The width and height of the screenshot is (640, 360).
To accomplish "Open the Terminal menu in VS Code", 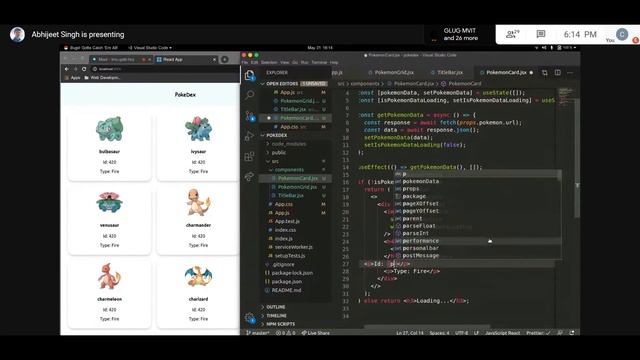I will (319, 62).
